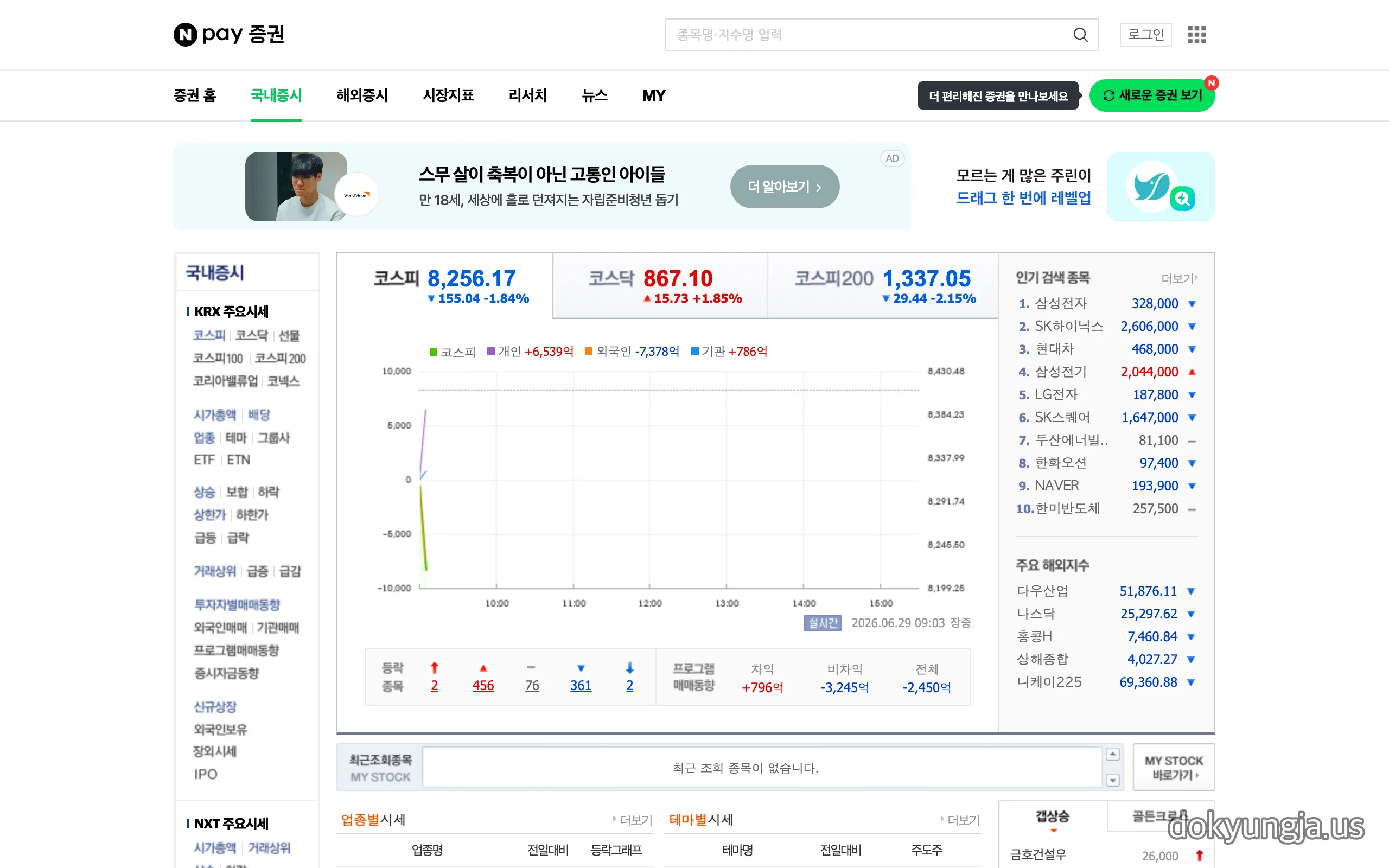Click 새로운 증권 보기 button
This screenshot has height=868, width=1389.
click(x=1152, y=95)
